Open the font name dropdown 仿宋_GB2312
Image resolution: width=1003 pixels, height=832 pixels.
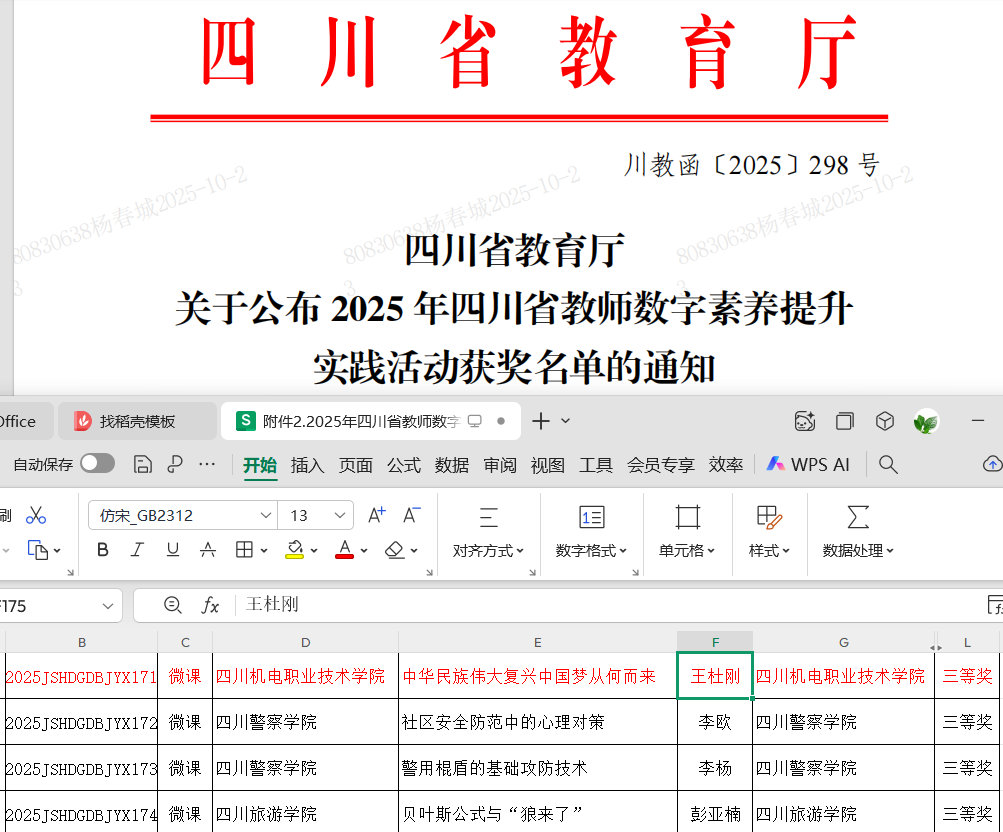point(266,515)
